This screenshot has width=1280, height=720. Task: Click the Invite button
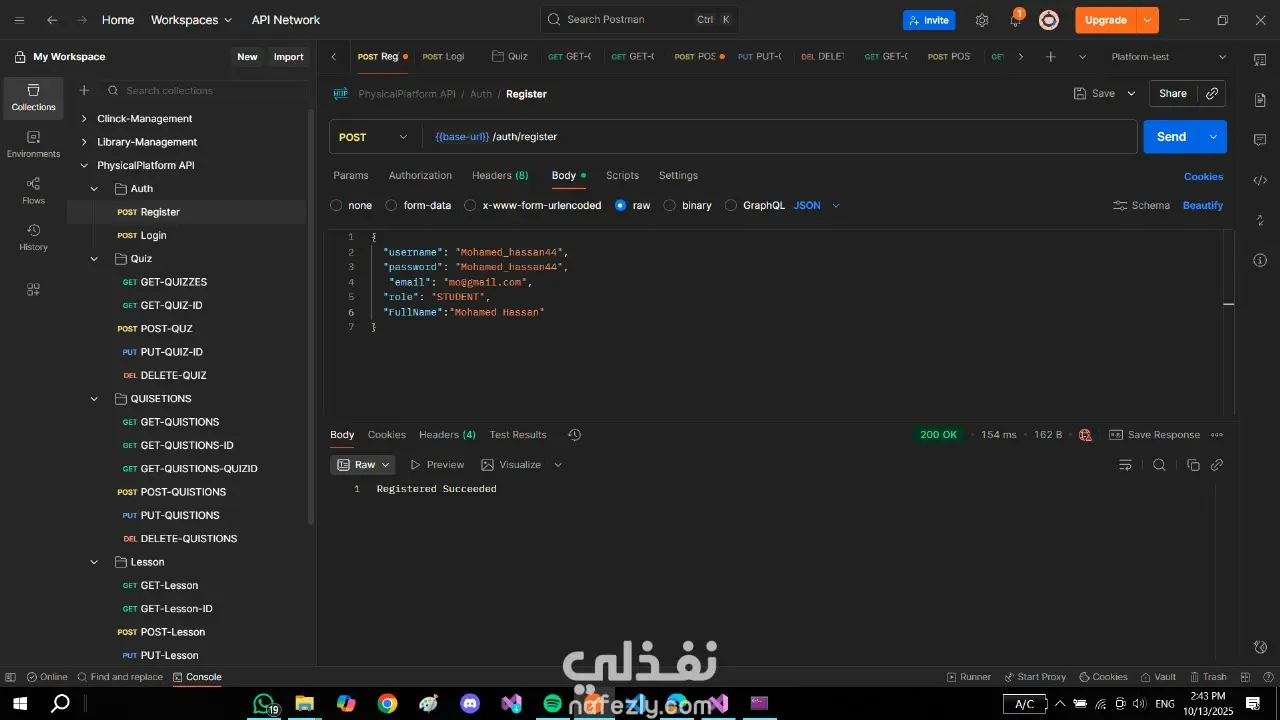coord(929,20)
